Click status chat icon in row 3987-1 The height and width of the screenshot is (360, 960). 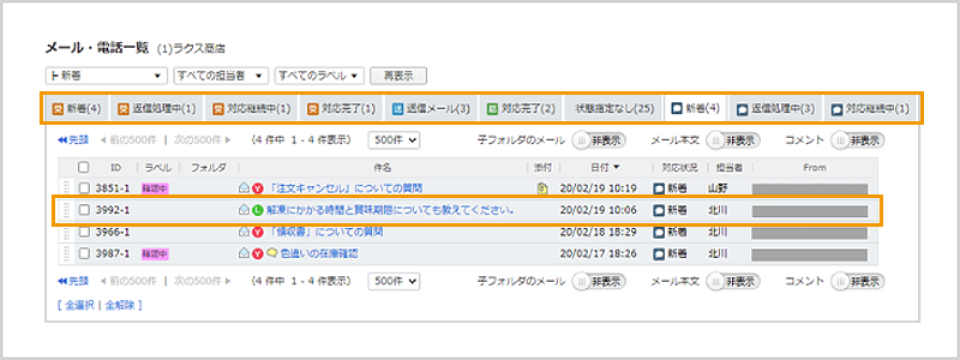pos(658,253)
